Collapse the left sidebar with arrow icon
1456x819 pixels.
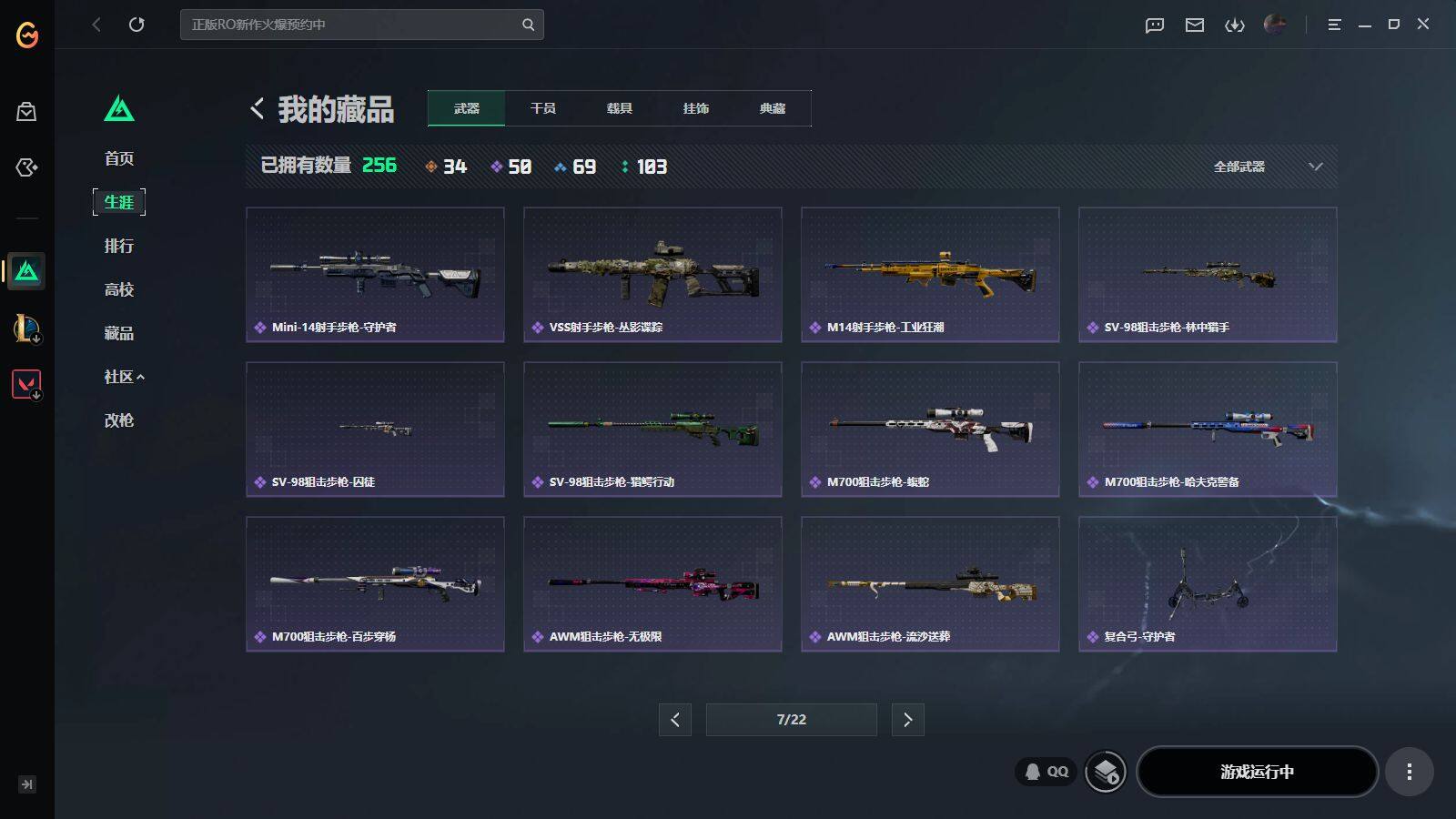[x=27, y=784]
